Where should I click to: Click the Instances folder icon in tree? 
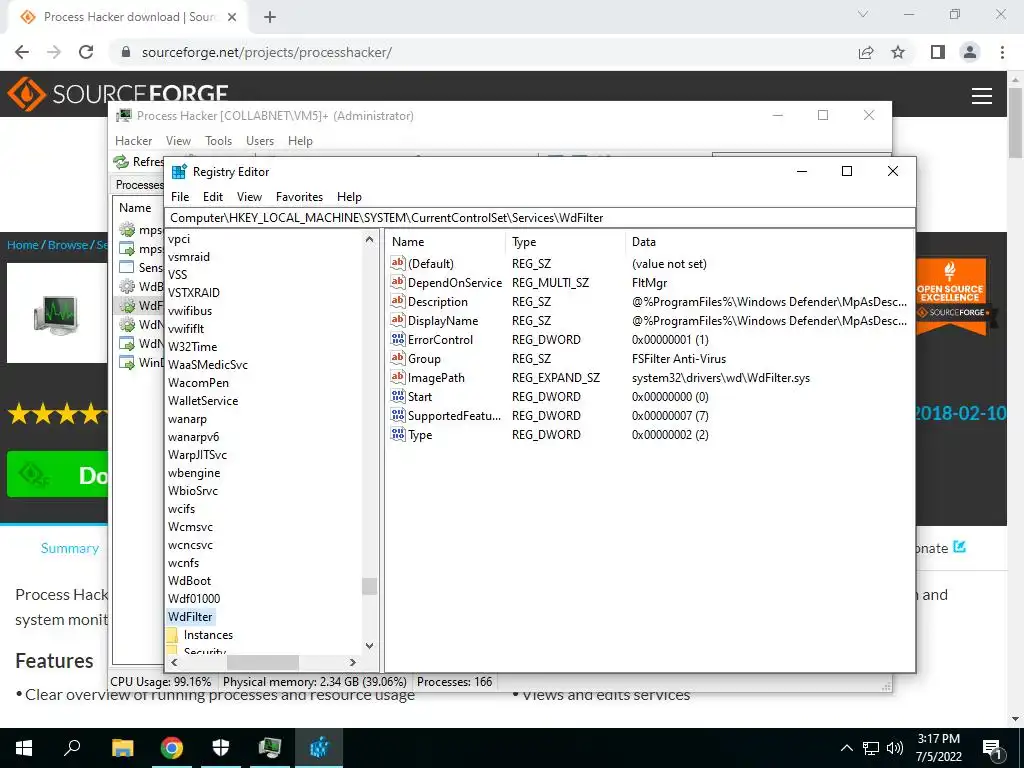(172, 635)
